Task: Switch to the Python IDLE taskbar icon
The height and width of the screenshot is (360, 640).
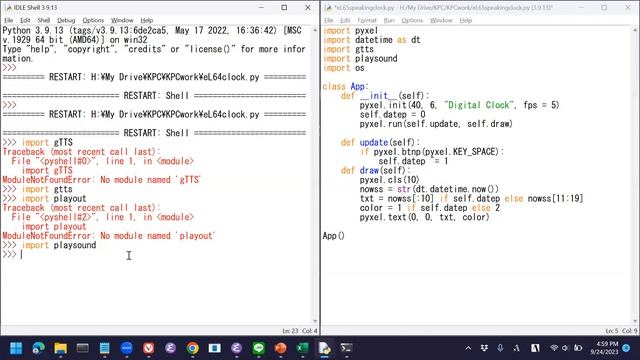Action: click(x=324, y=348)
